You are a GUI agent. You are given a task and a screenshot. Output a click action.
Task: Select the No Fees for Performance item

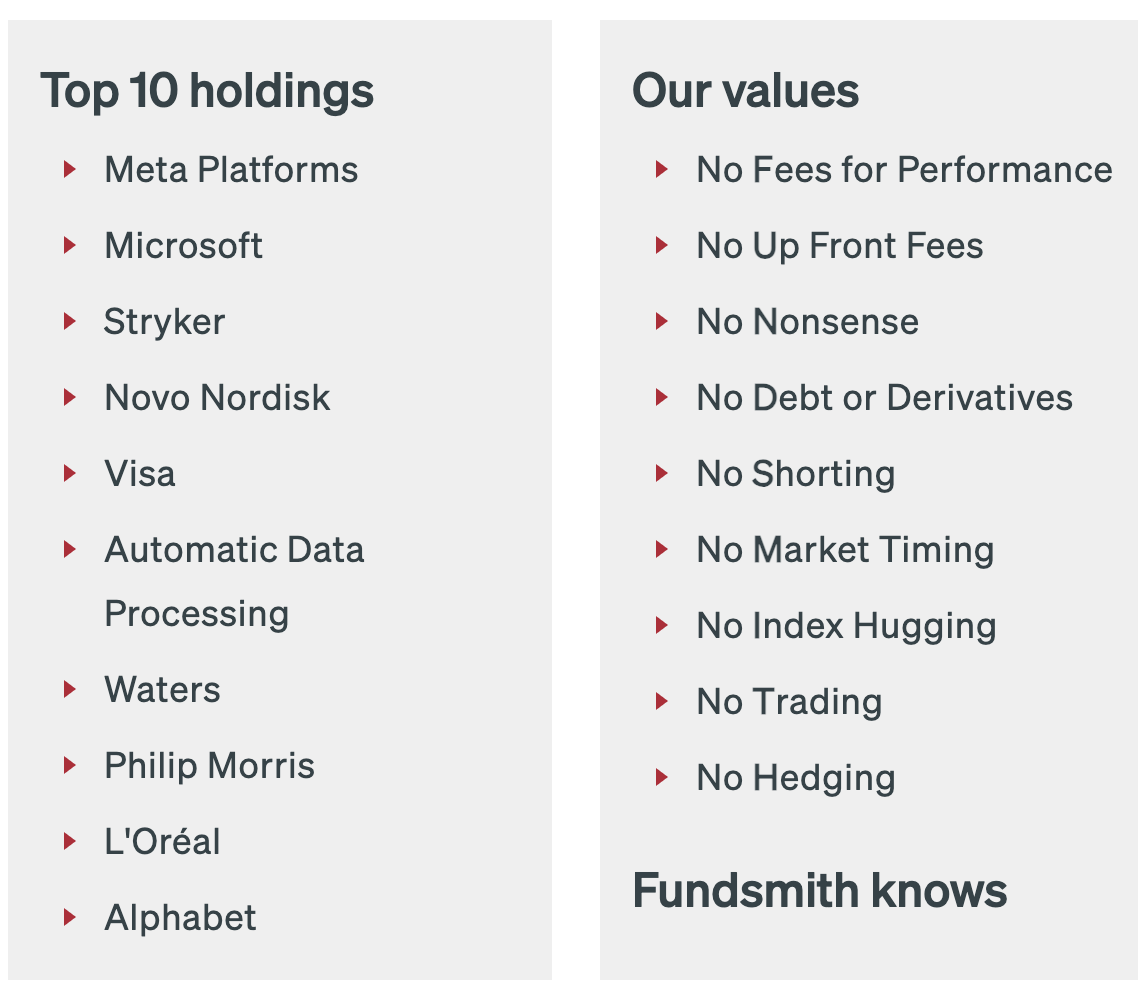[904, 170]
